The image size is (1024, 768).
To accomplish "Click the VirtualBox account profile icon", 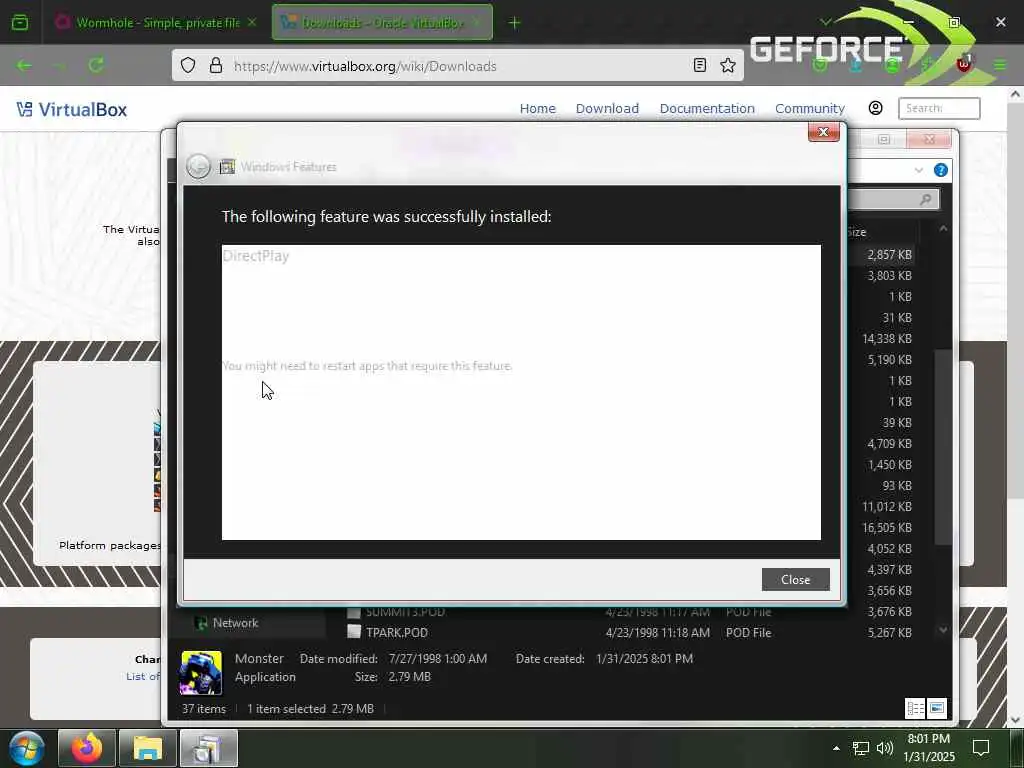I will point(875,108).
